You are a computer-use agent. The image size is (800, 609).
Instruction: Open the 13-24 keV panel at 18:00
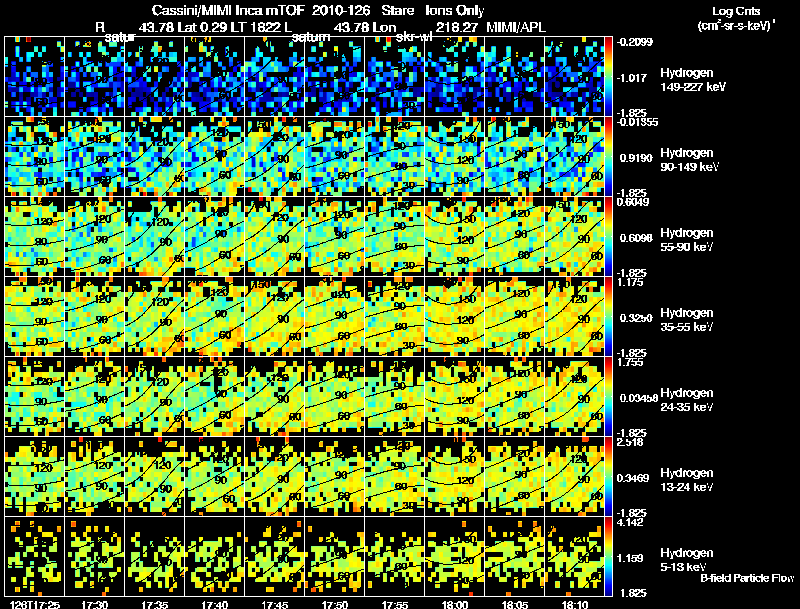455,477
